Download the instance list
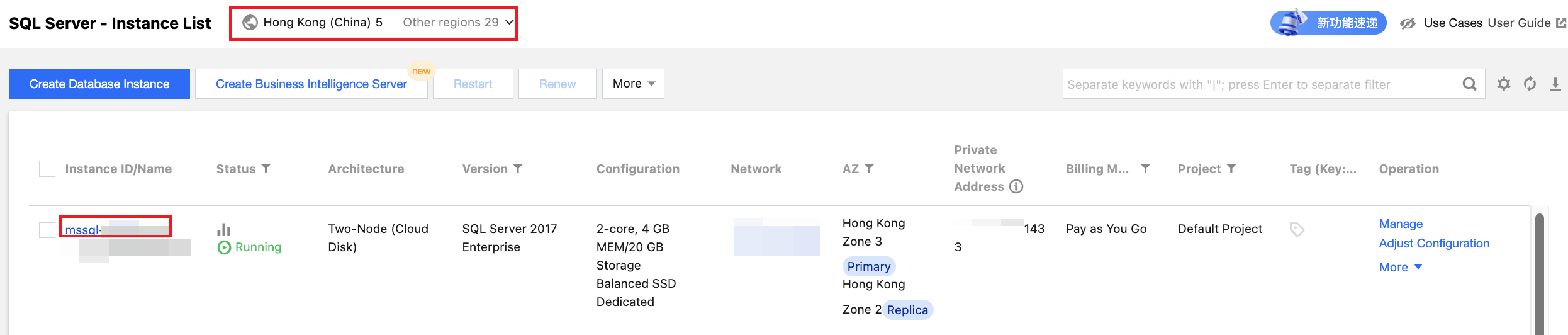 [x=1555, y=84]
